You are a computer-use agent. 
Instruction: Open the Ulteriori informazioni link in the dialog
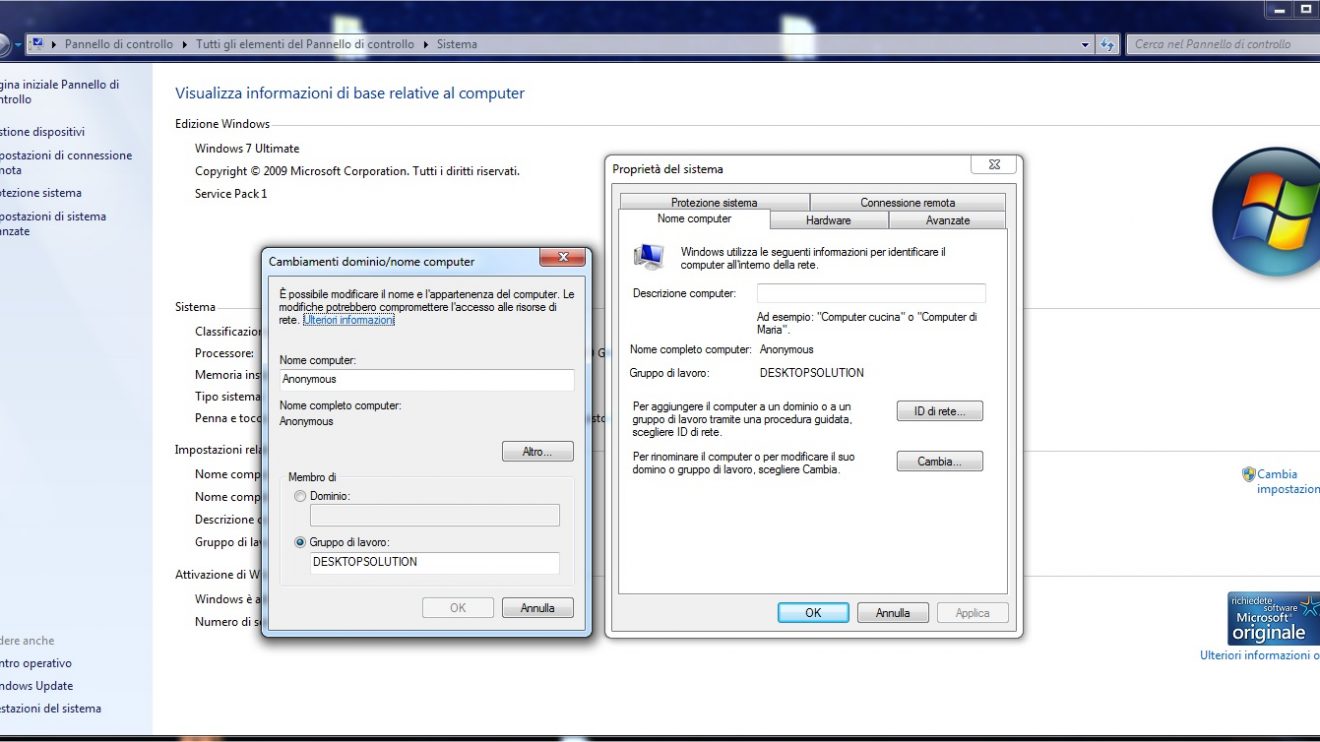click(349, 320)
